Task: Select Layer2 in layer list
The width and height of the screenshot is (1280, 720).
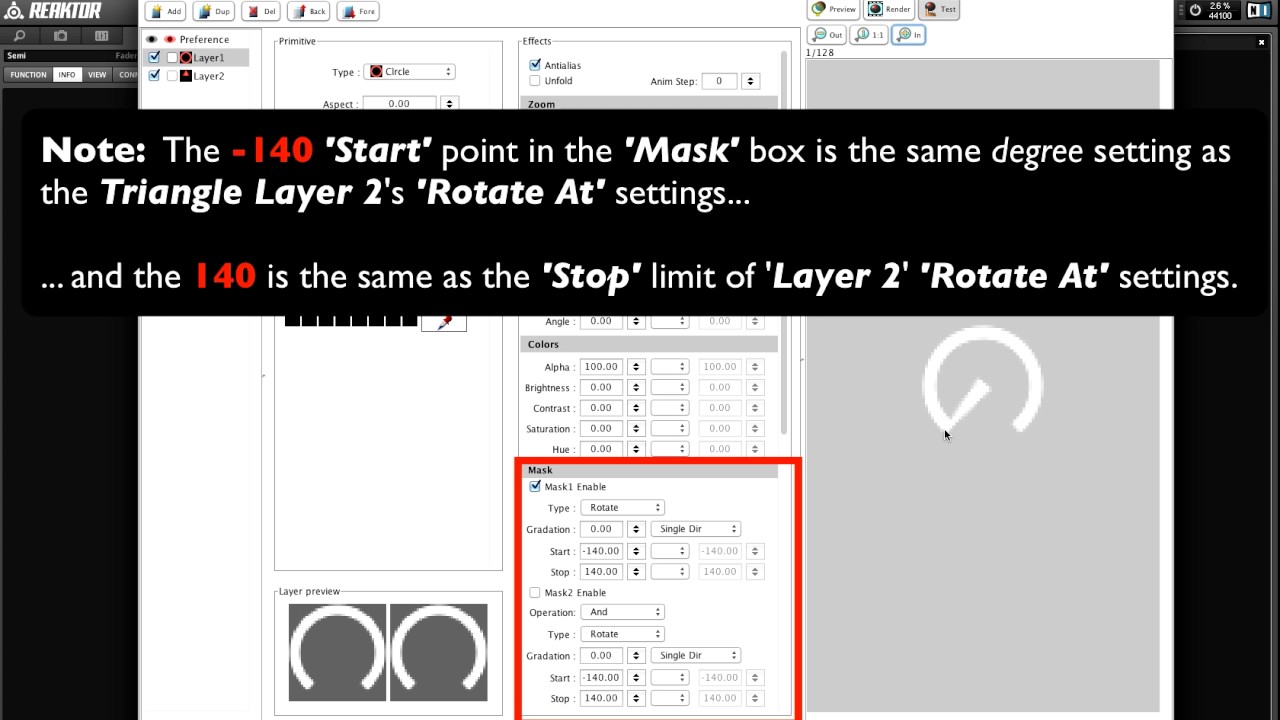Action: tap(209, 76)
